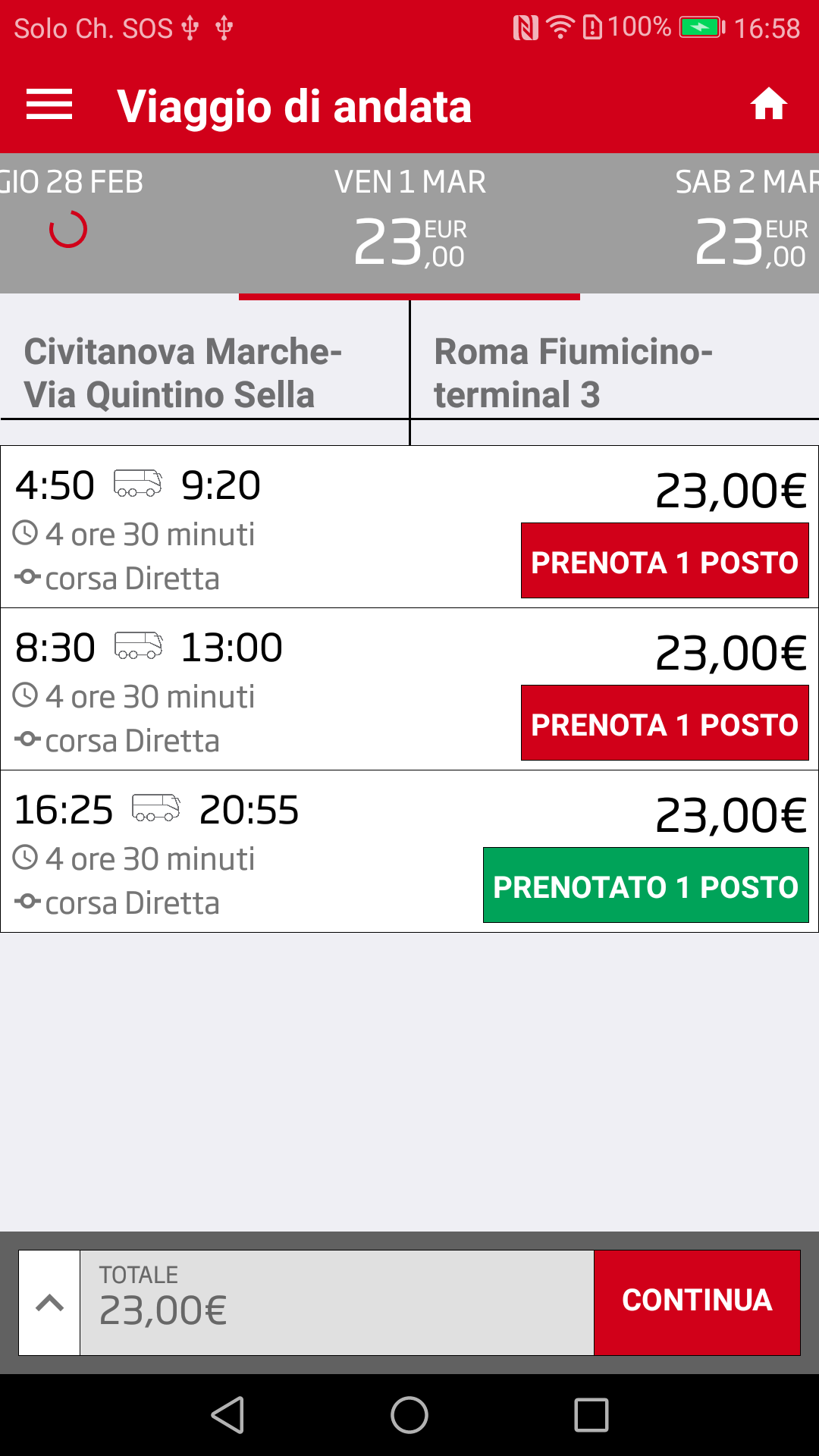The width and height of the screenshot is (819, 1456).
Task: Tap the Civitanova Marche departure stop field
Action: 204,373
